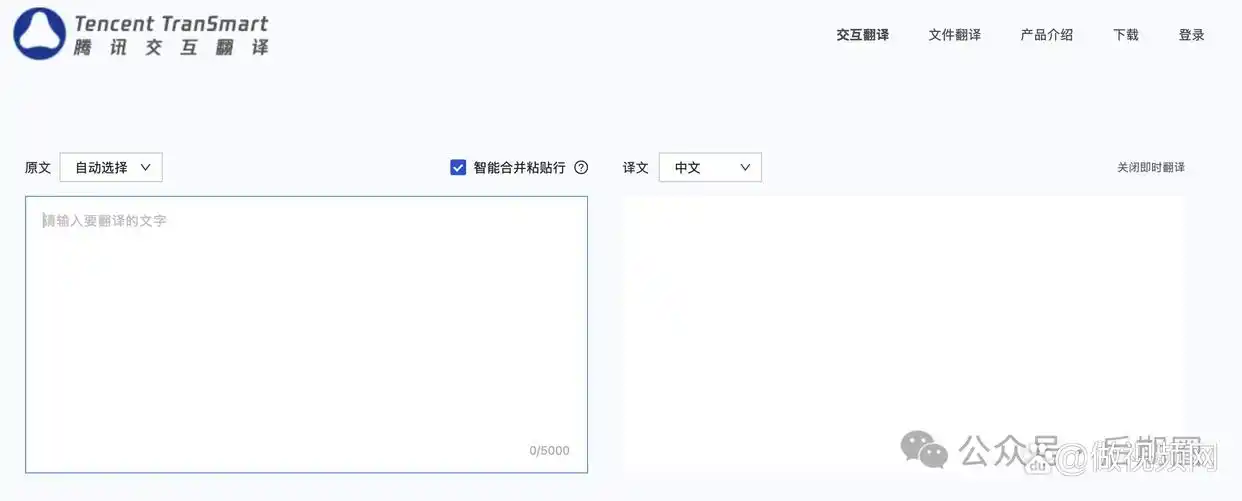The height and width of the screenshot is (501, 1242).
Task: Focus the source text input box
Action: (306, 334)
